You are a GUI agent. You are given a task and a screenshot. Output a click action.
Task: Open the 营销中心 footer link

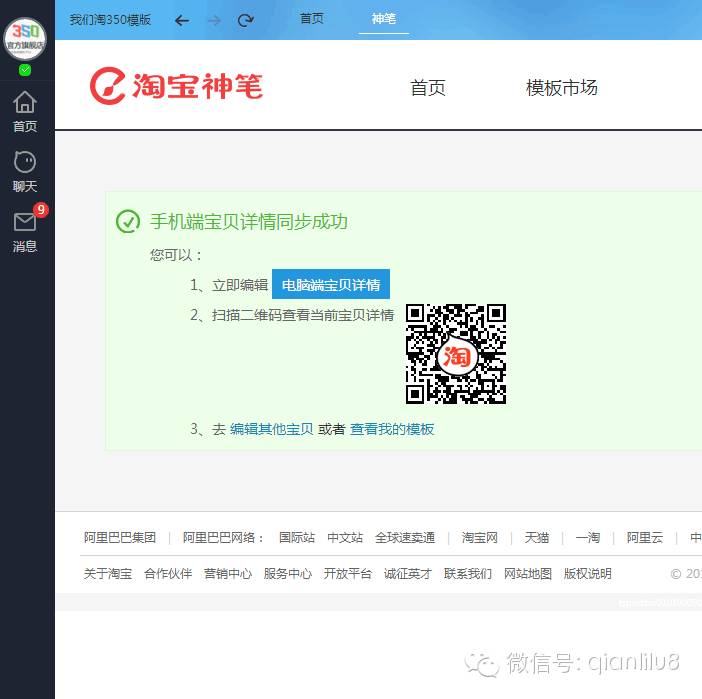pyautogui.click(x=228, y=574)
